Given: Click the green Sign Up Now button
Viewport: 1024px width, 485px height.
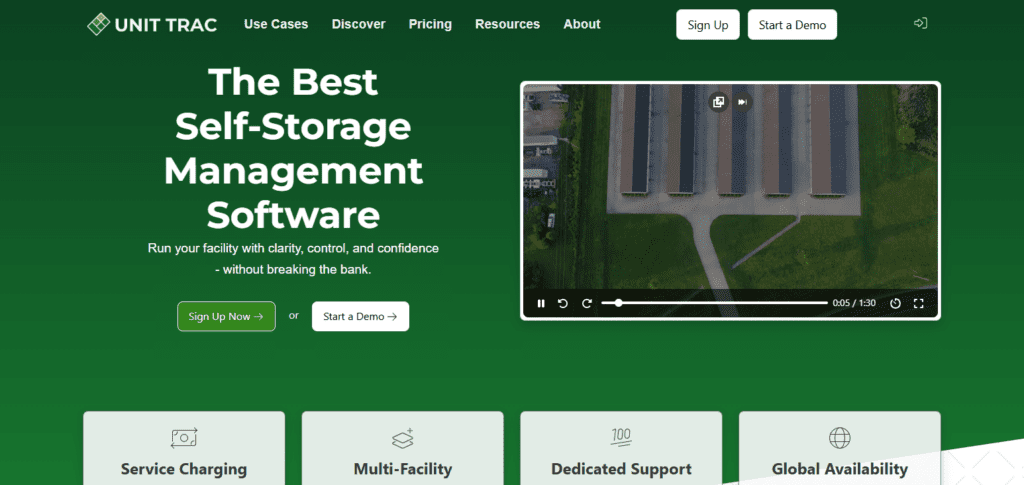Looking at the screenshot, I should [226, 317].
